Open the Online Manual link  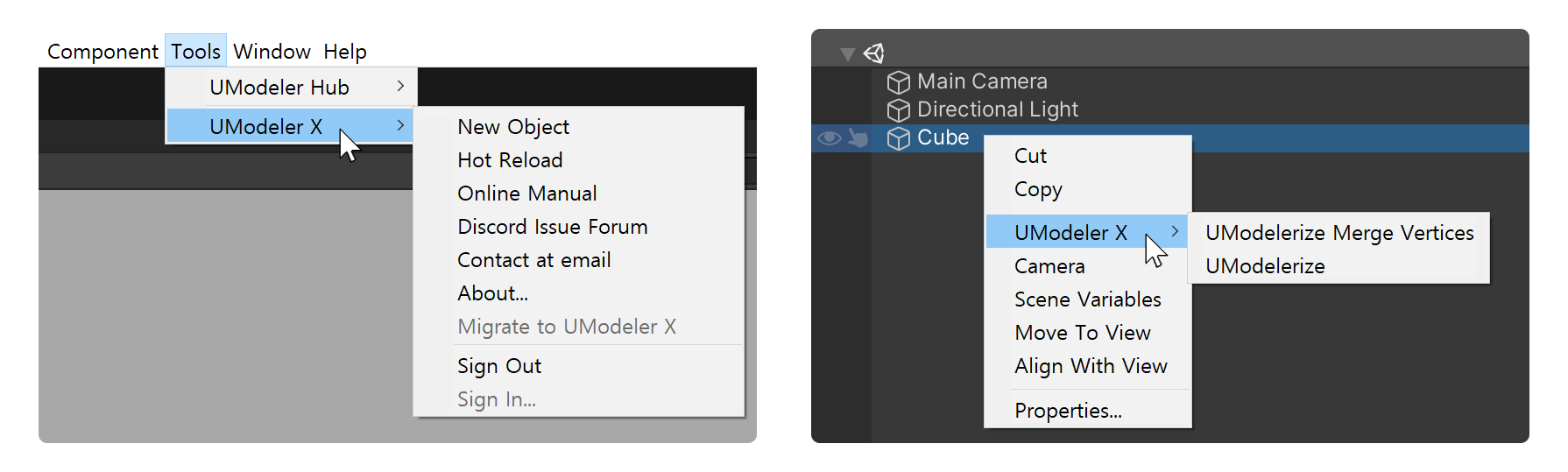pos(526,194)
